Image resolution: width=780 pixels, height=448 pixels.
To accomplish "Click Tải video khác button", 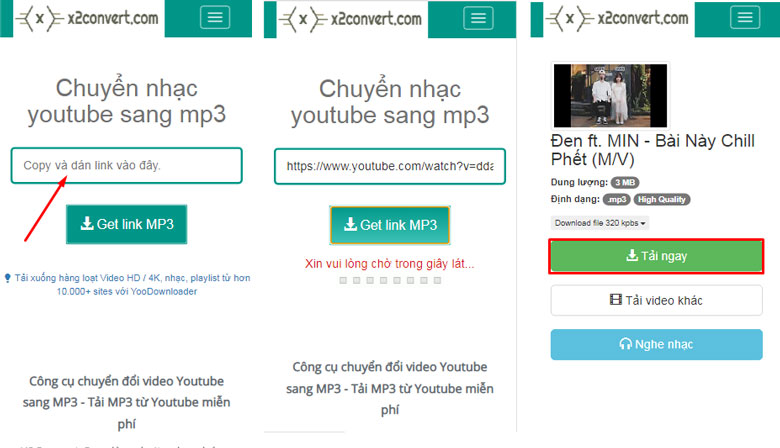I will [x=656, y=300].
